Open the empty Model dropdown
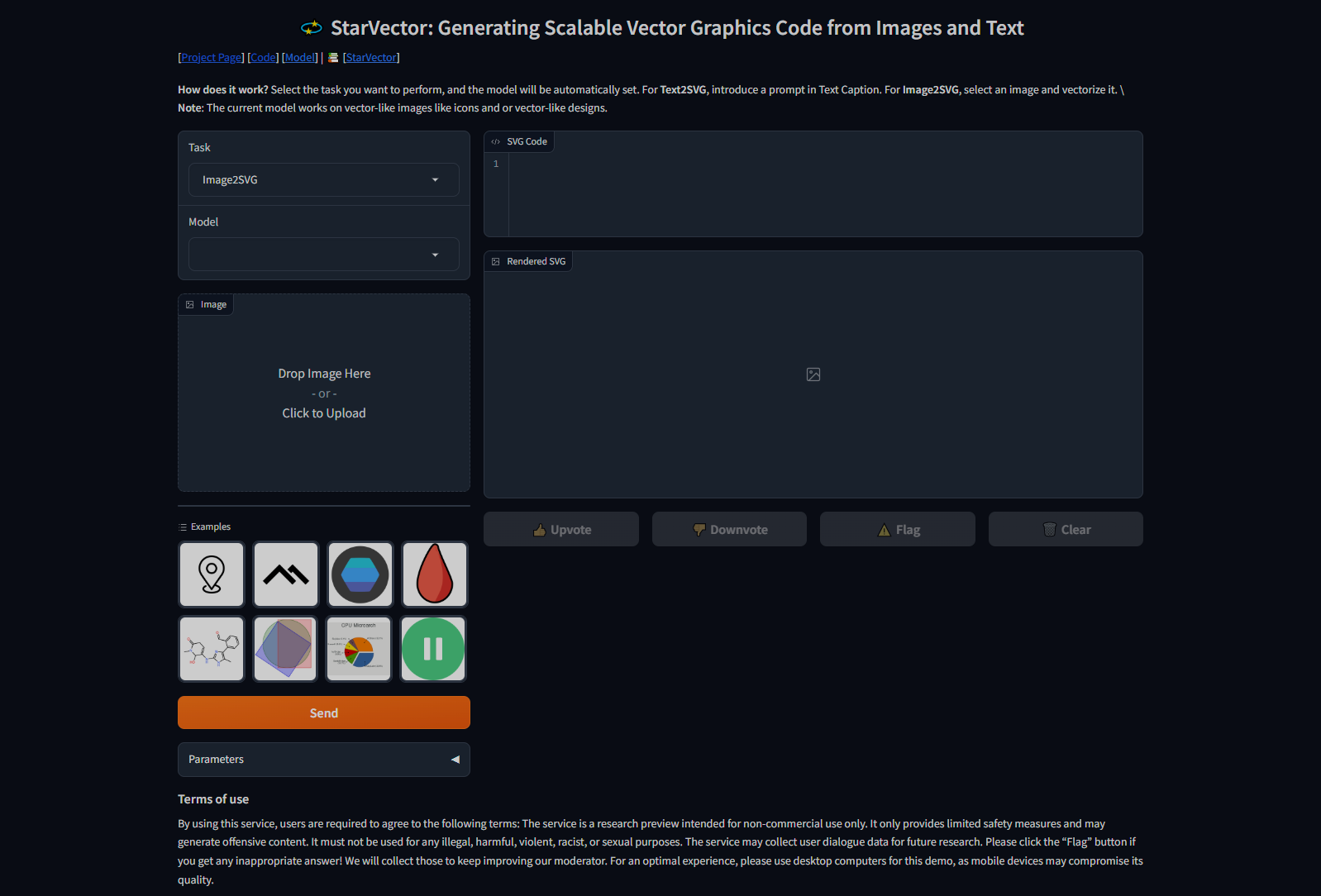This screenshot has width=1321, height=896. [324, 255]
